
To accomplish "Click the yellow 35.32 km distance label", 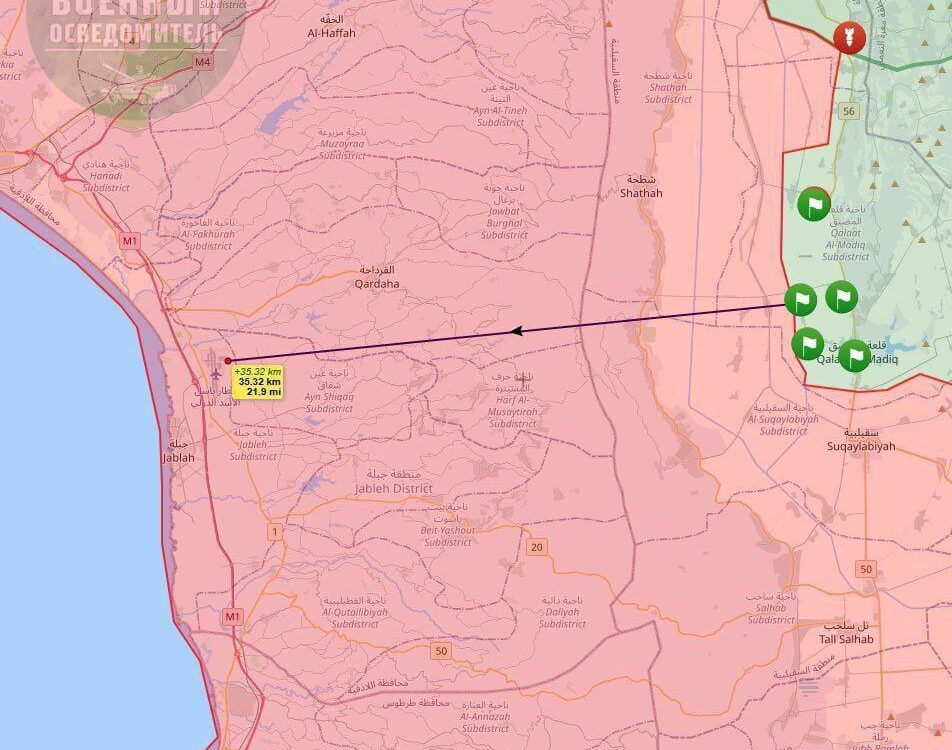I will pyautogui.click(x=257, y=381).
